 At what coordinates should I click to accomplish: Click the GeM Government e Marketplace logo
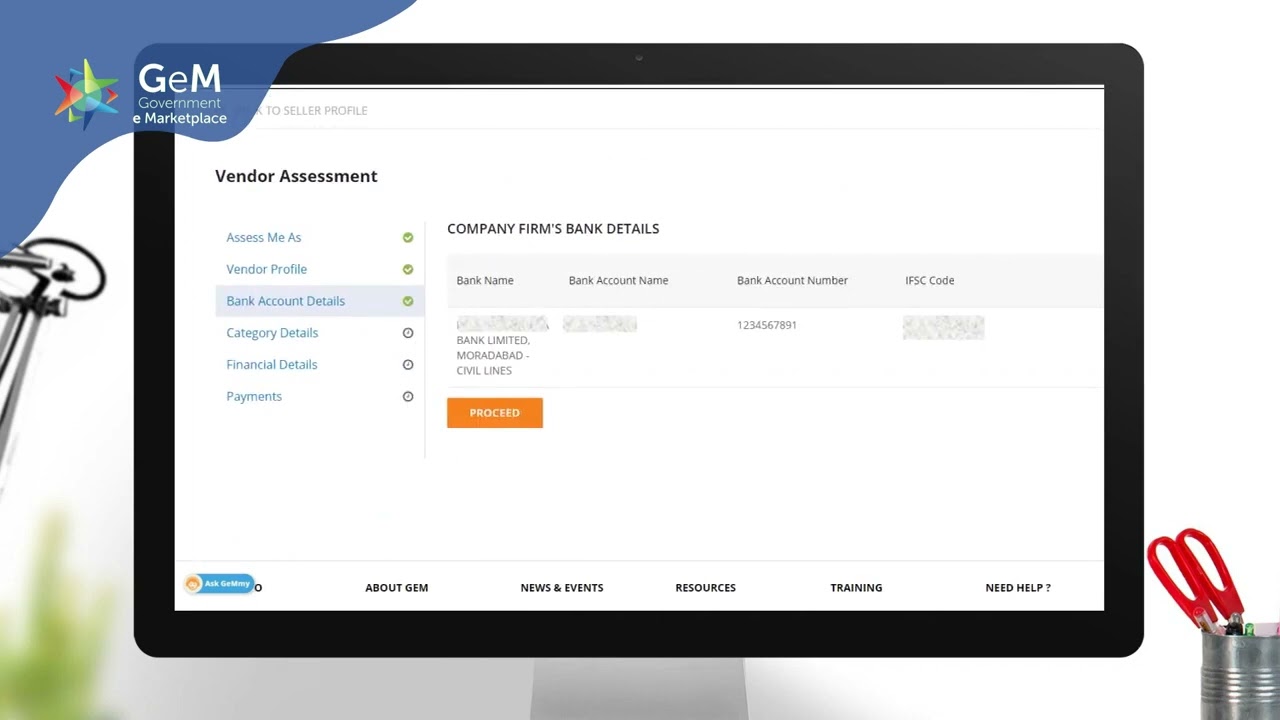pyautogui.click(x=140, y=95)
